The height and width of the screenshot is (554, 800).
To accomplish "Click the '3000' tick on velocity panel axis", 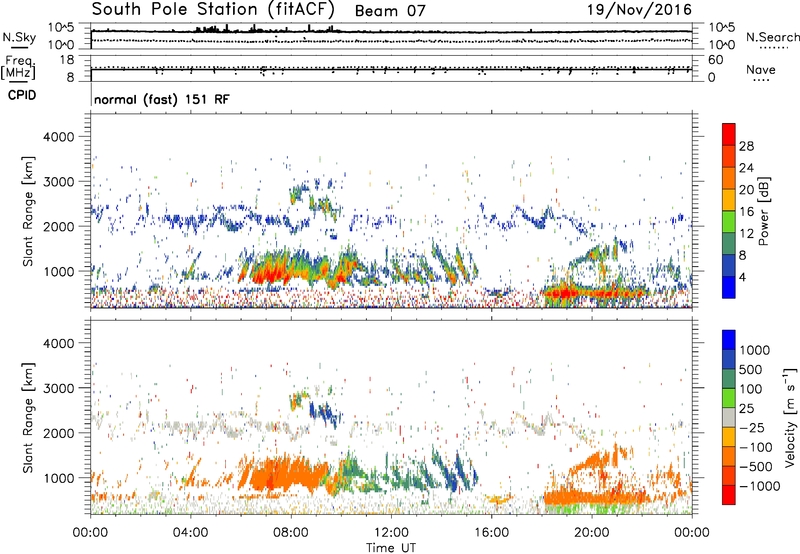I will (x=58, y=388).
